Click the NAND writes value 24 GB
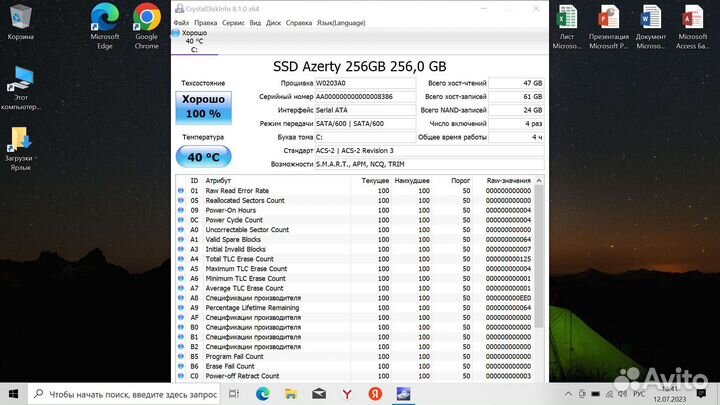 tap(516, 110)
